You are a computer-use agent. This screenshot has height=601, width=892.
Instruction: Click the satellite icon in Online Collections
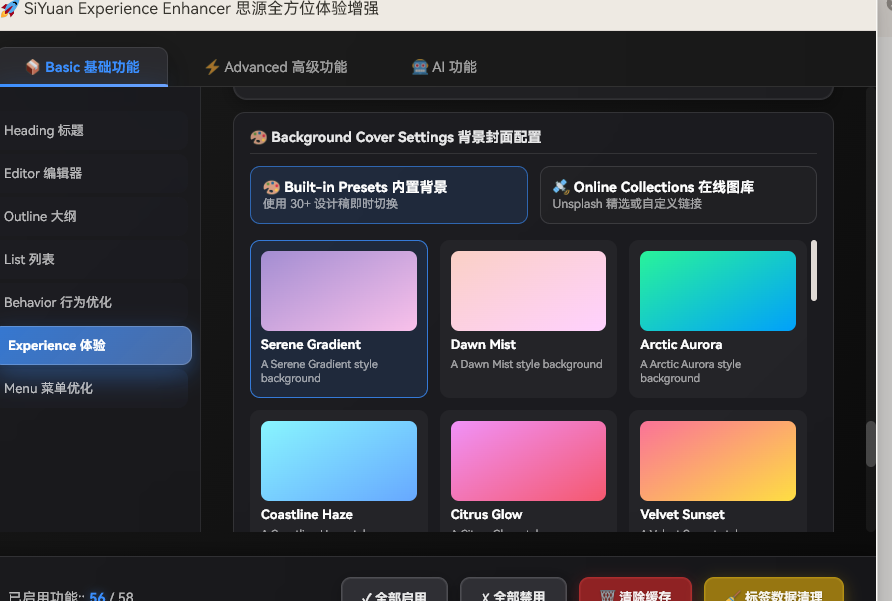561,187
